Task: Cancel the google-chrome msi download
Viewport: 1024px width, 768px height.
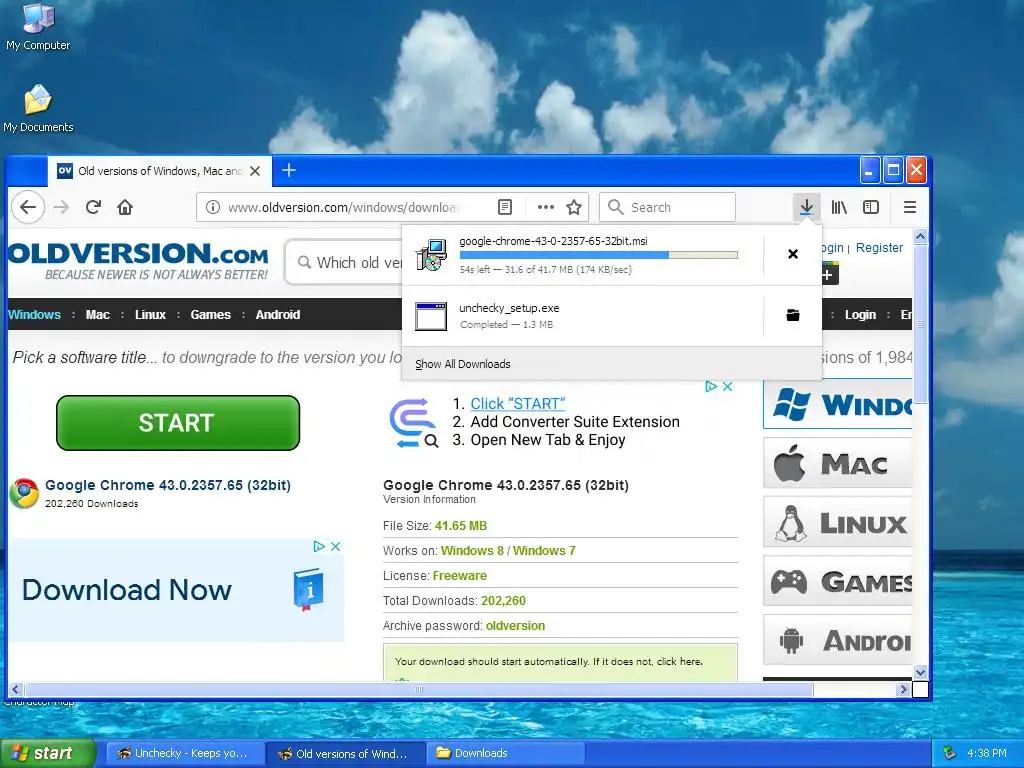Action: tap(793, 253)
